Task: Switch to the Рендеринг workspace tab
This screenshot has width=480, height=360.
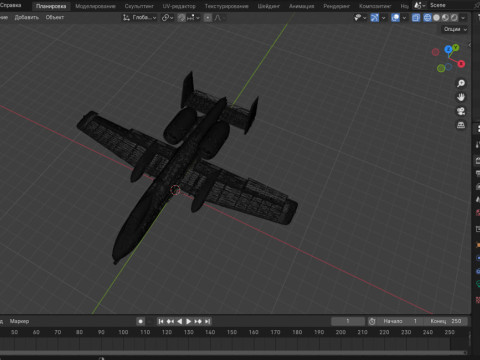Action: coord(336,6)
